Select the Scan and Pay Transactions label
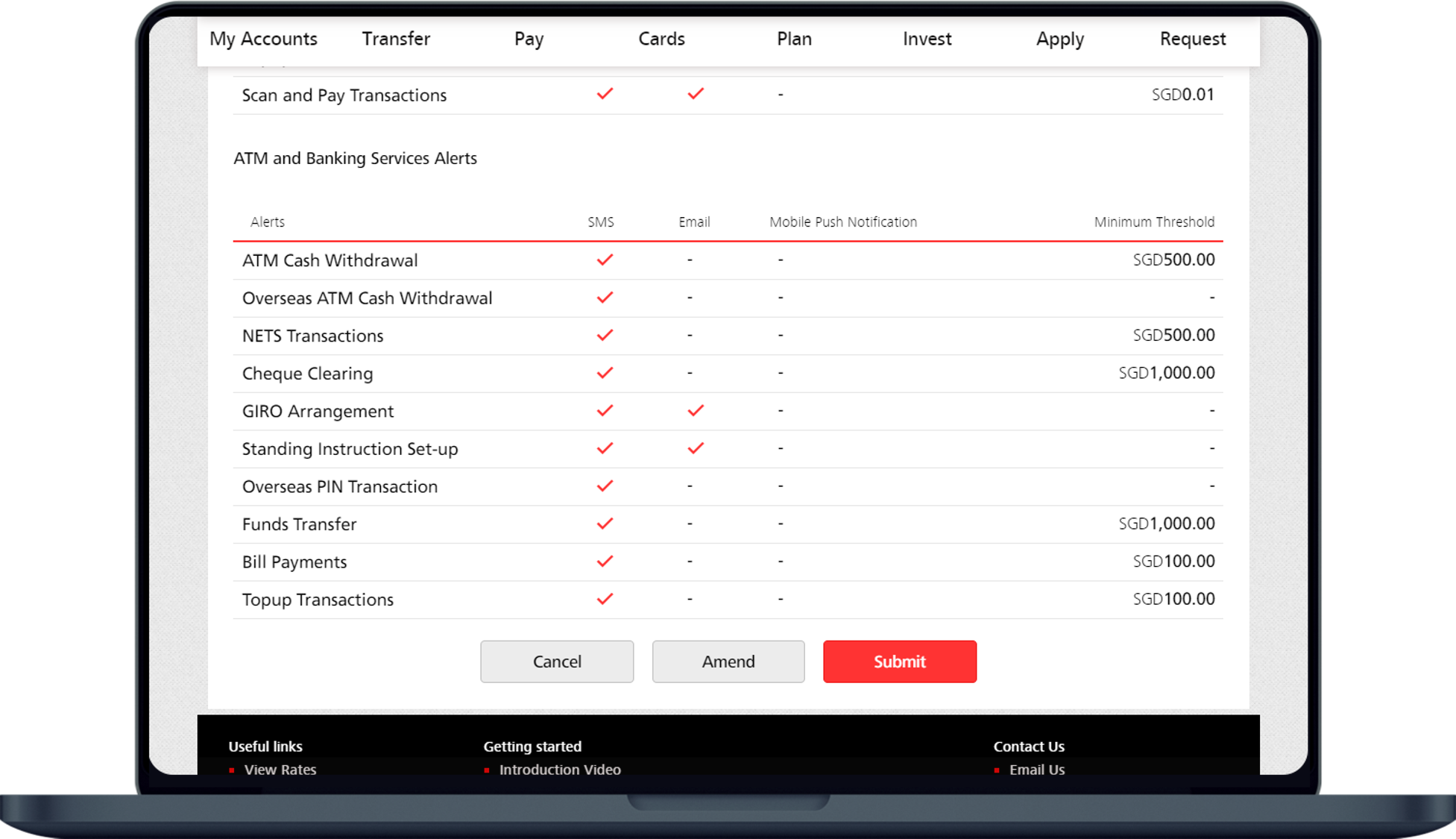Screen dimensions: 1456x839 [344, 95]
